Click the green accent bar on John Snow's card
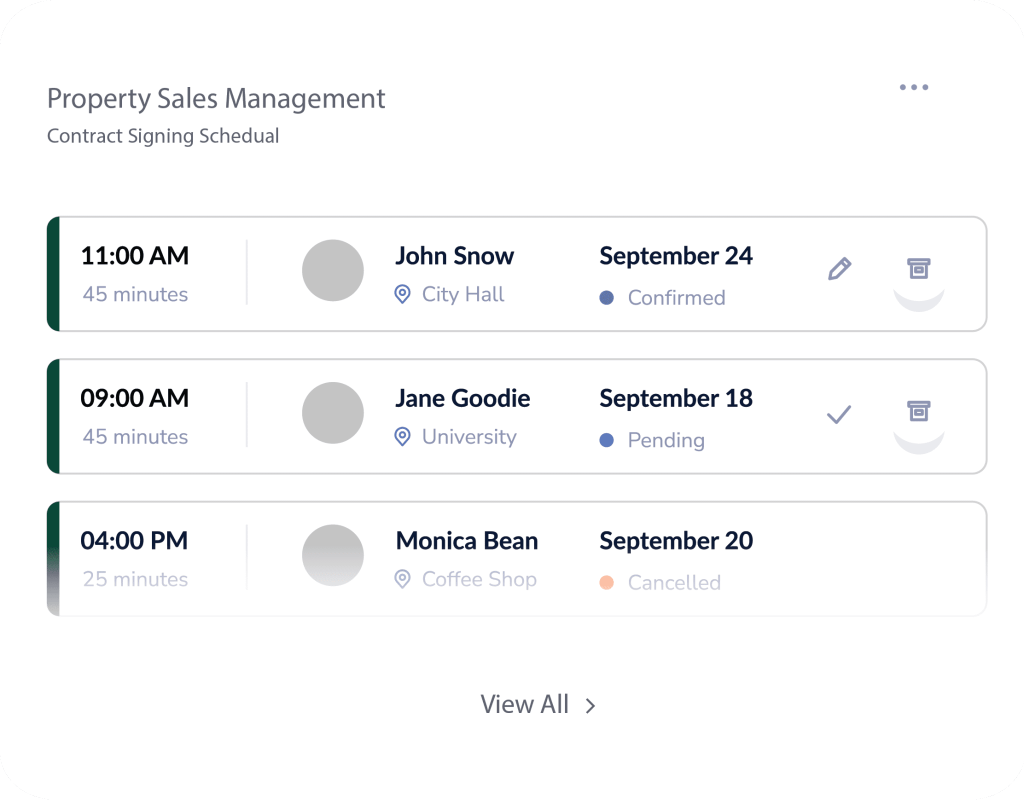Image resolution: width=1024 pixels, height=800 pixels. [51, 271]
